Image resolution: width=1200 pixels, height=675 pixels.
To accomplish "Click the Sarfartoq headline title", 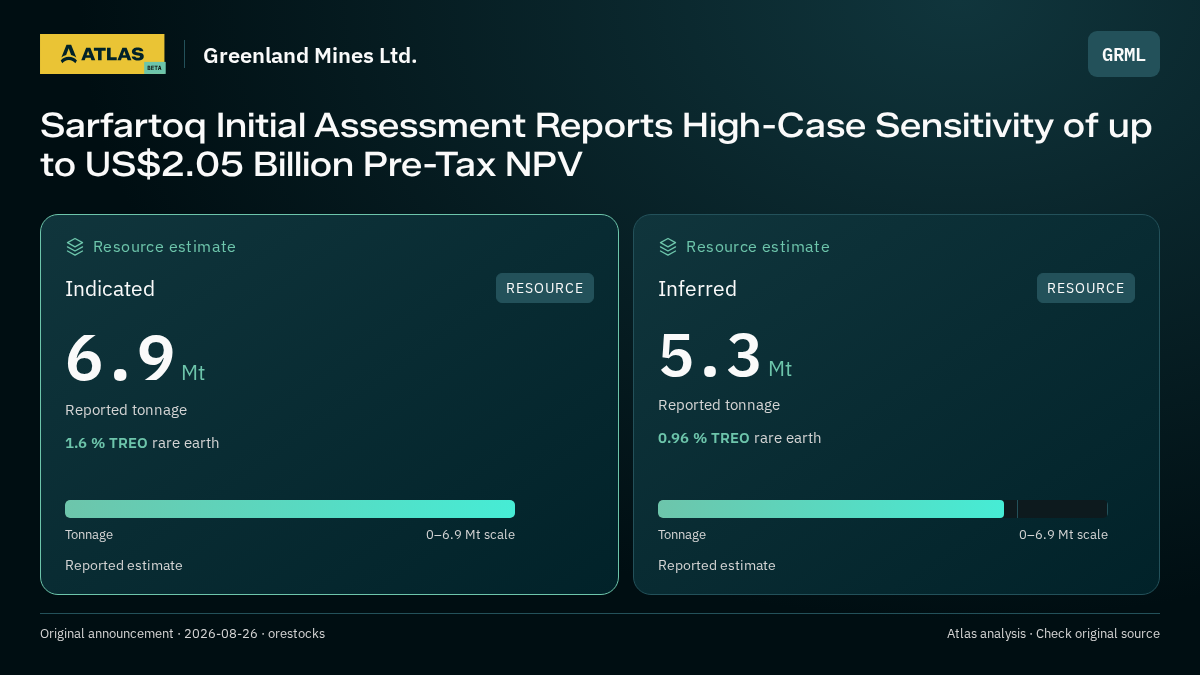I will point(596,145).
